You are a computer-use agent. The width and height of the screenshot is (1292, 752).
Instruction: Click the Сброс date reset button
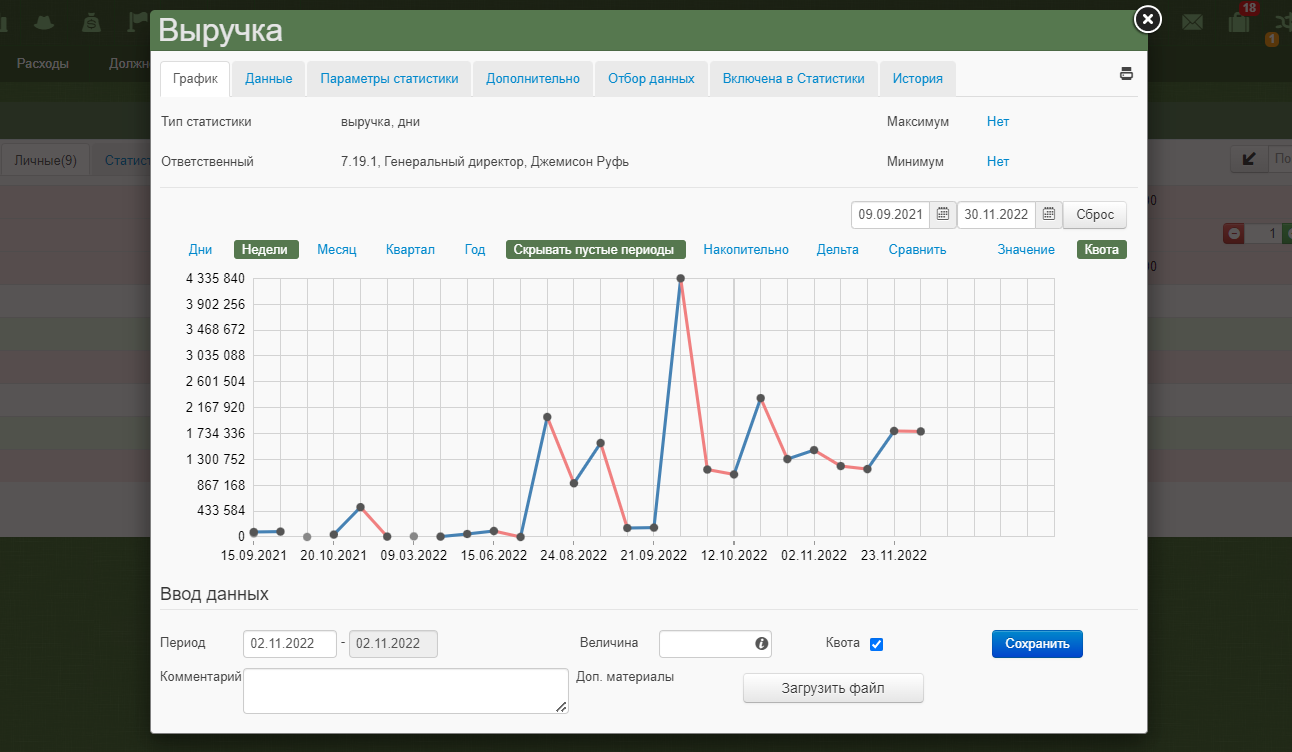[1095, 215]
